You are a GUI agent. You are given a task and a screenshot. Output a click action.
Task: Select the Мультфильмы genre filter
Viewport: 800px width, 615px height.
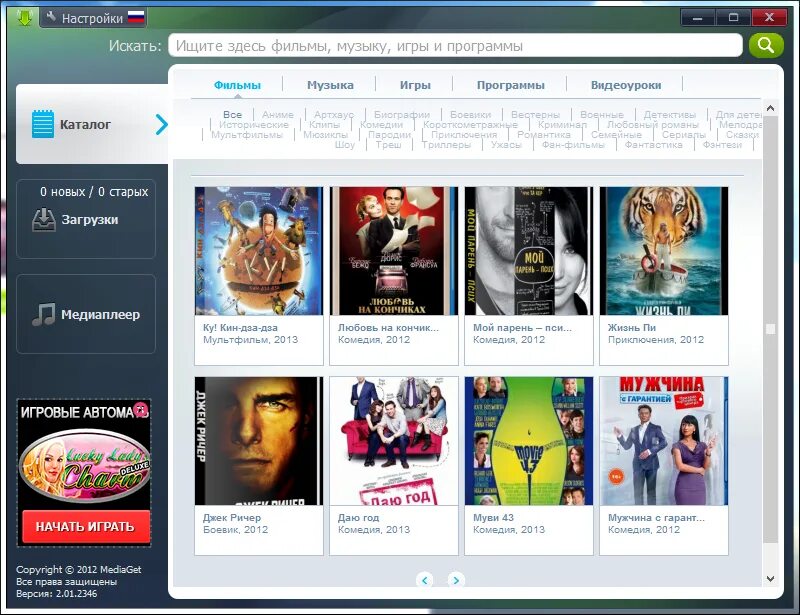(x=247, y=135)
